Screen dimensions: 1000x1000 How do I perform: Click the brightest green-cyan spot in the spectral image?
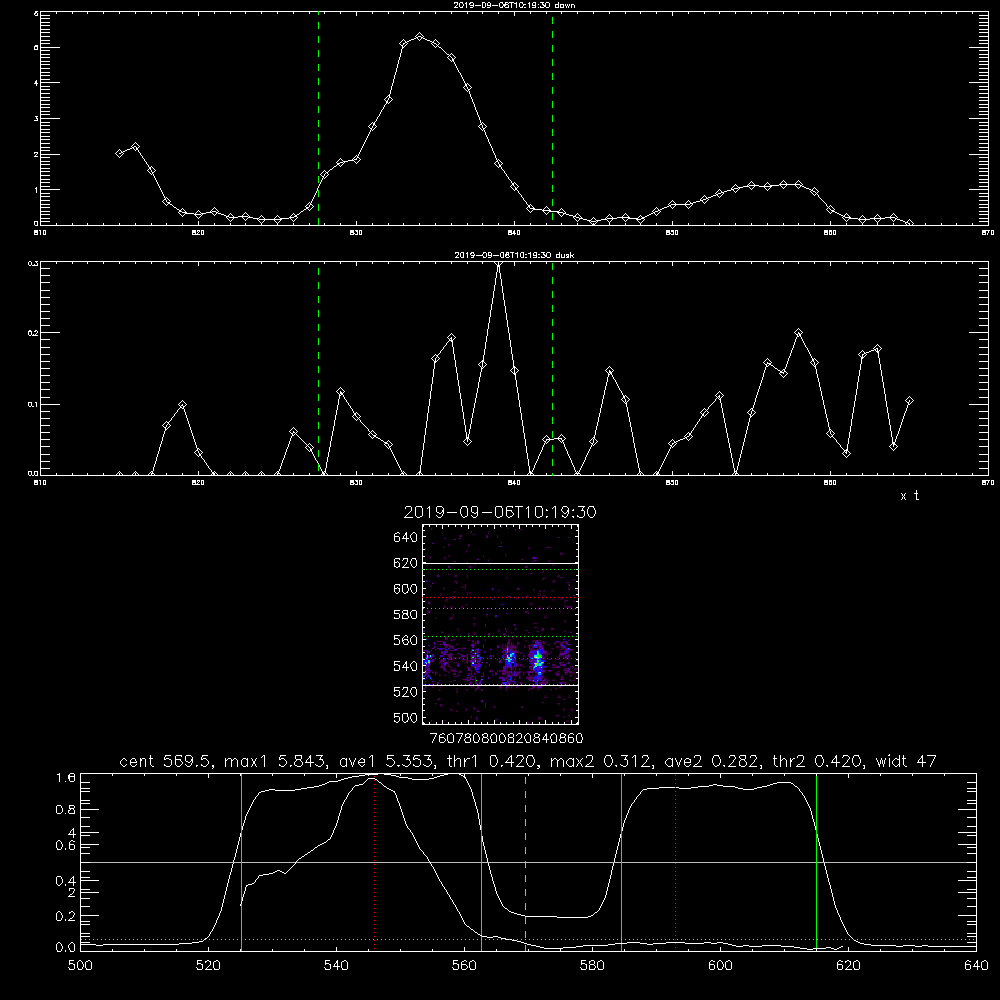[x=538, y=657]
